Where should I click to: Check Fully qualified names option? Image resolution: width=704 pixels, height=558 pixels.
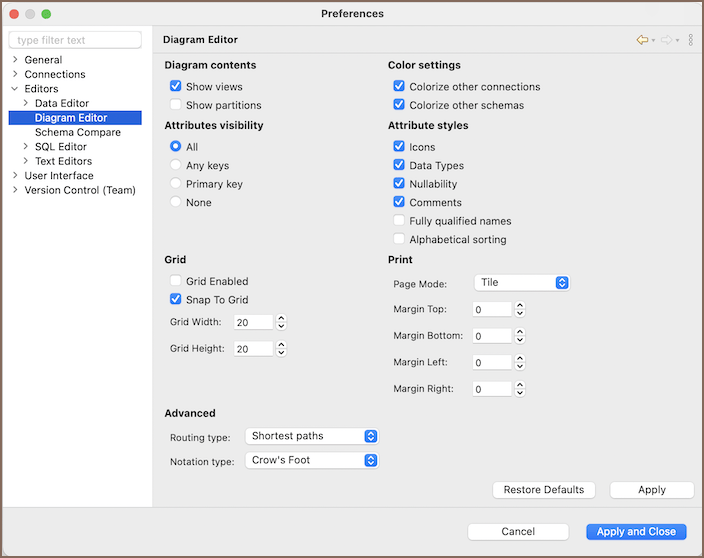pos(400,221)
